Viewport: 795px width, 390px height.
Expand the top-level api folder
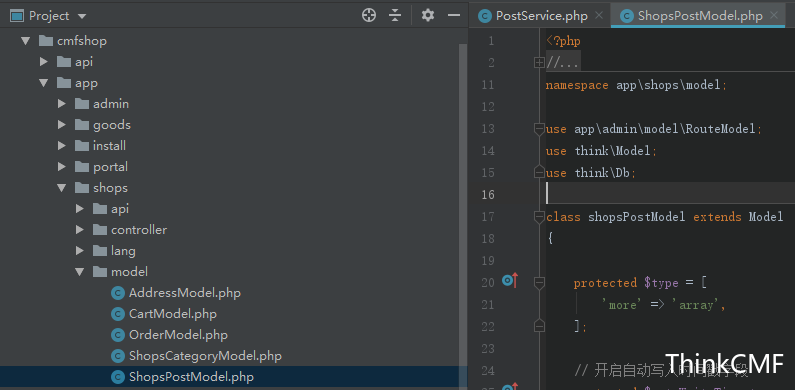(x=44, y=62)
